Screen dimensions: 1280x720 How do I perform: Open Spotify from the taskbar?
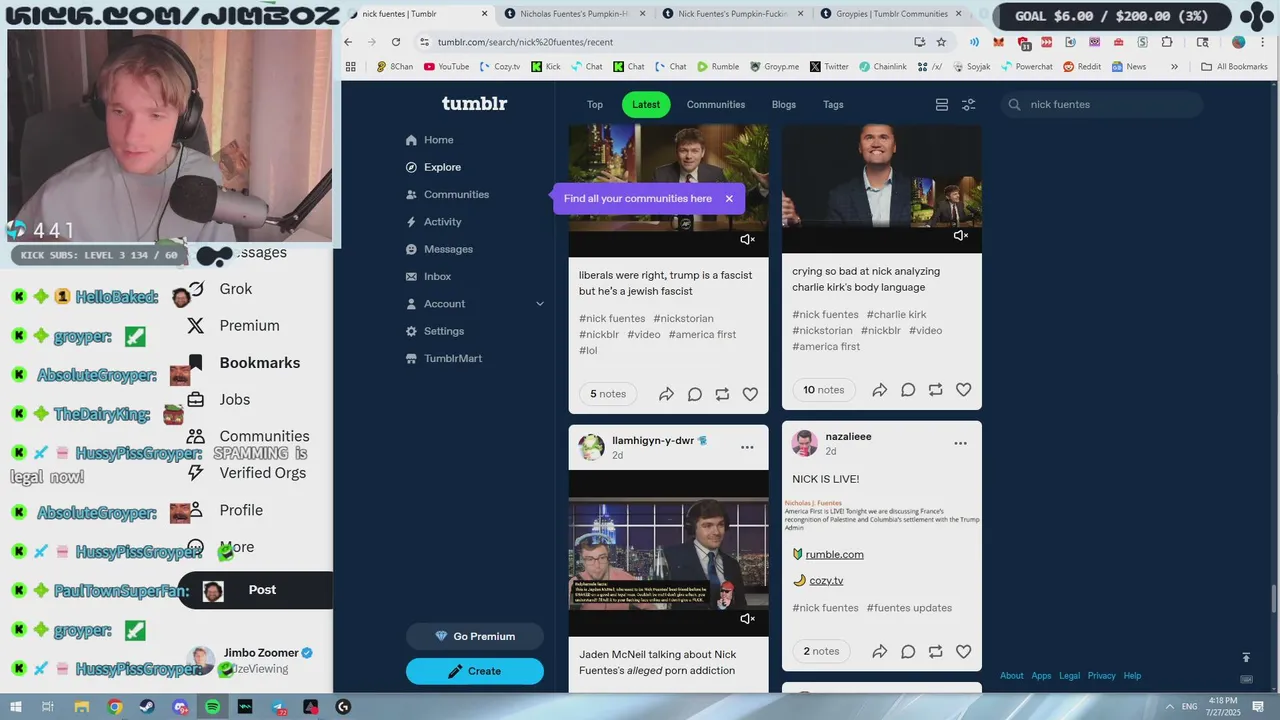pos(212,707)
